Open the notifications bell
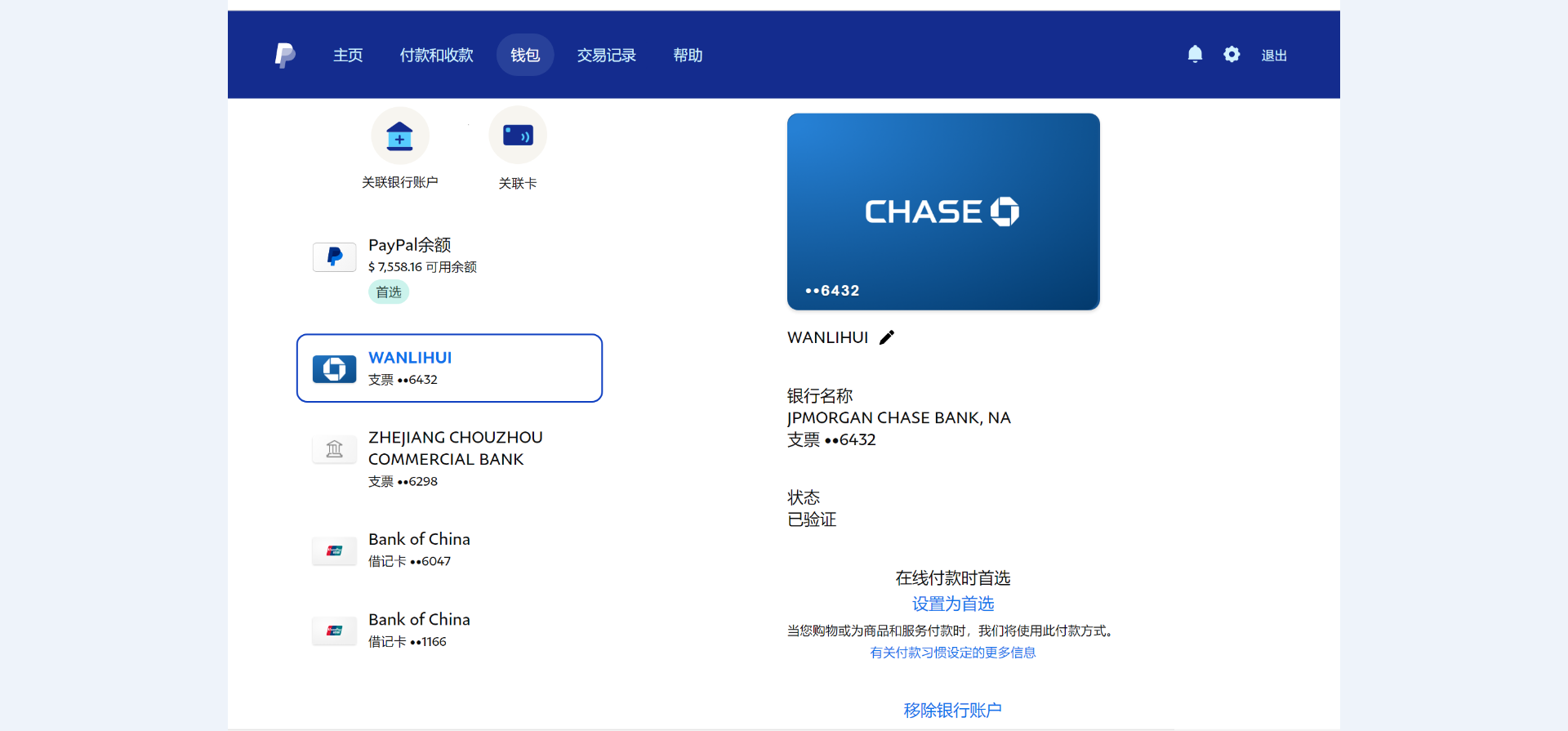 [1195, 55]
